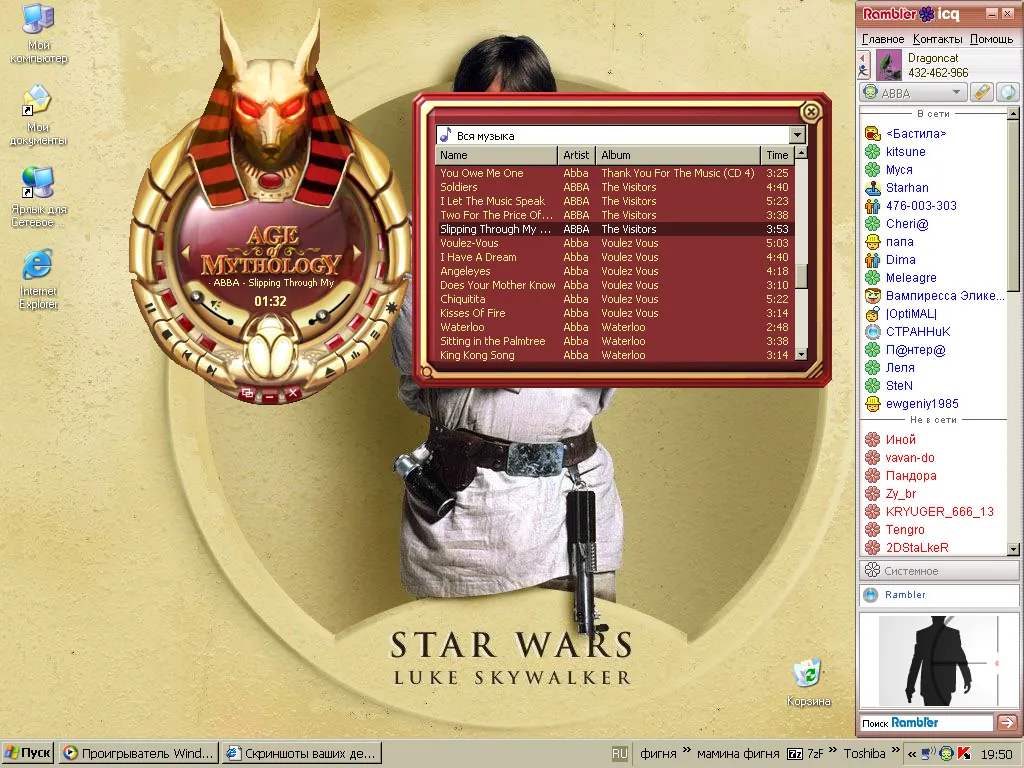
Task: Click the music note globe icon
Action: 1009,93
